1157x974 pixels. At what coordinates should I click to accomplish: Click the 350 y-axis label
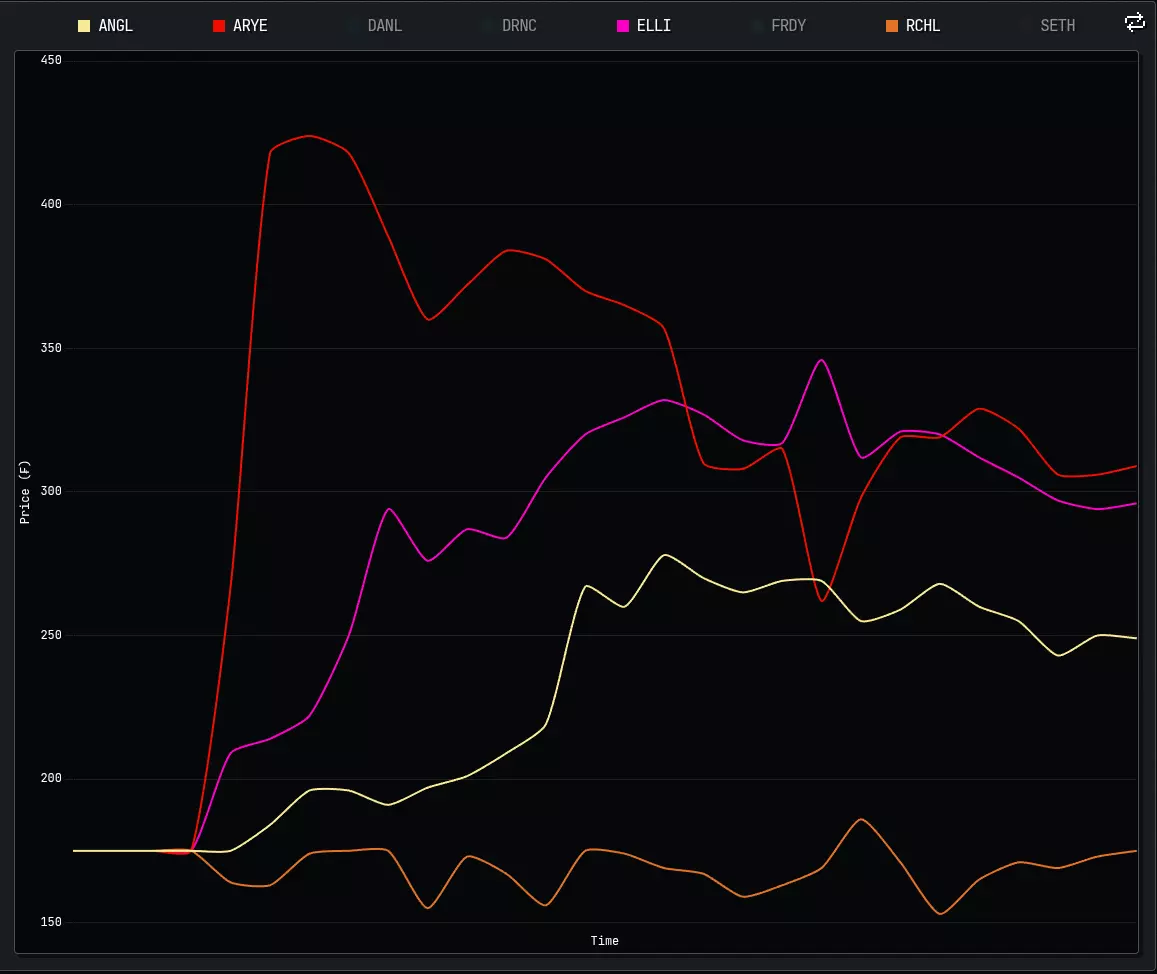pos(51,348)
